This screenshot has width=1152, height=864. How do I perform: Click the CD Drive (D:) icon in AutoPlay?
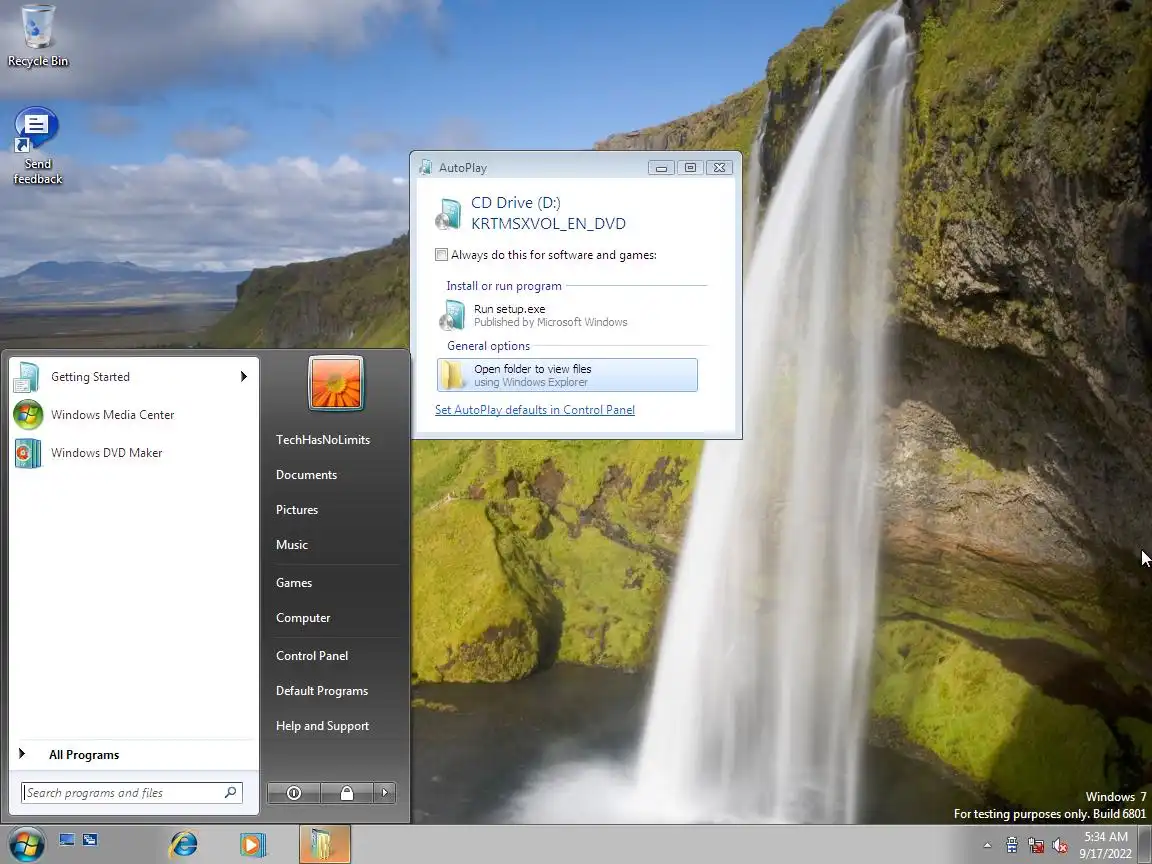coord(448,213)
